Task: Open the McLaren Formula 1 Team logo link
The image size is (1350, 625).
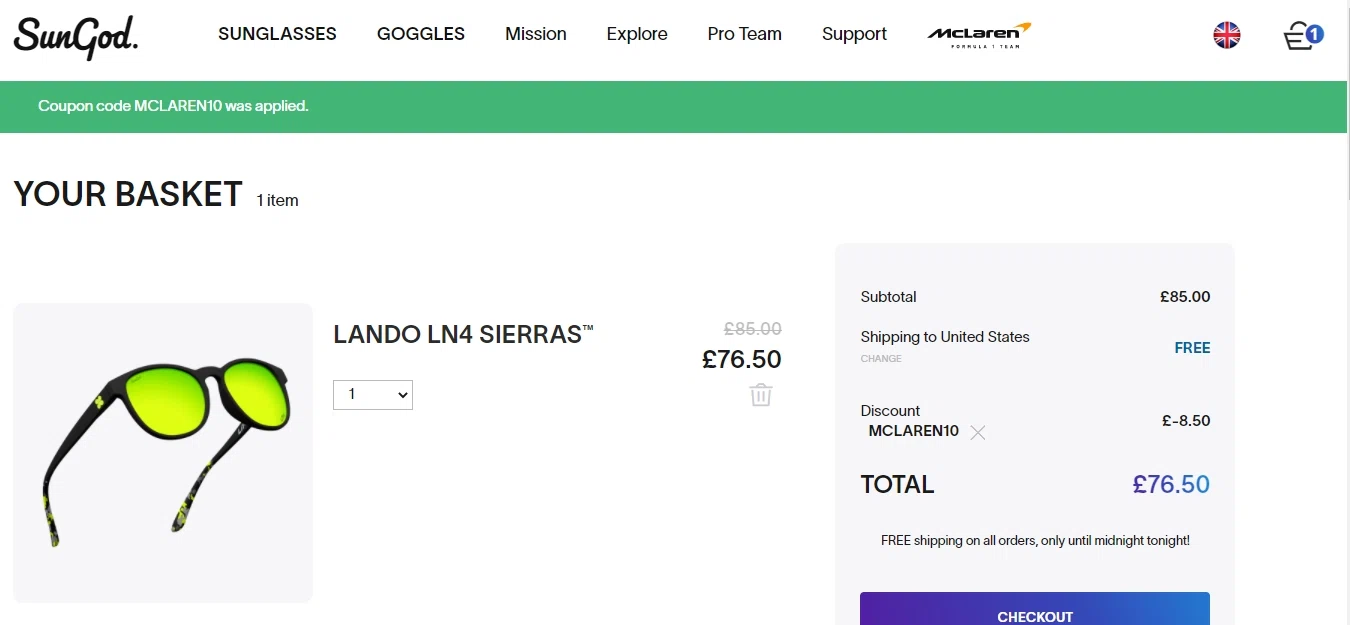Action: 979,35
